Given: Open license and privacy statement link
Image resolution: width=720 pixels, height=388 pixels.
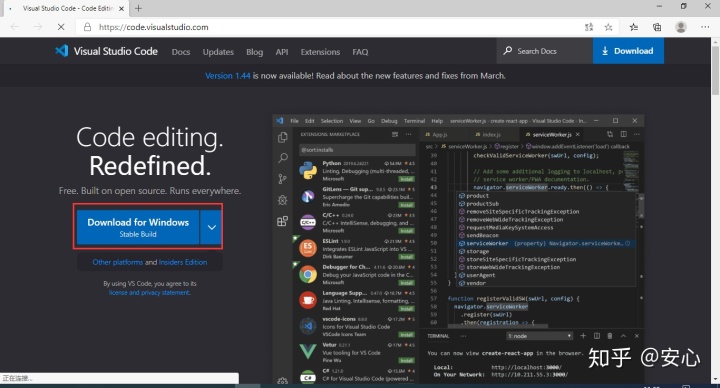Looking at the screenshot, I should (x=149, y=292).
